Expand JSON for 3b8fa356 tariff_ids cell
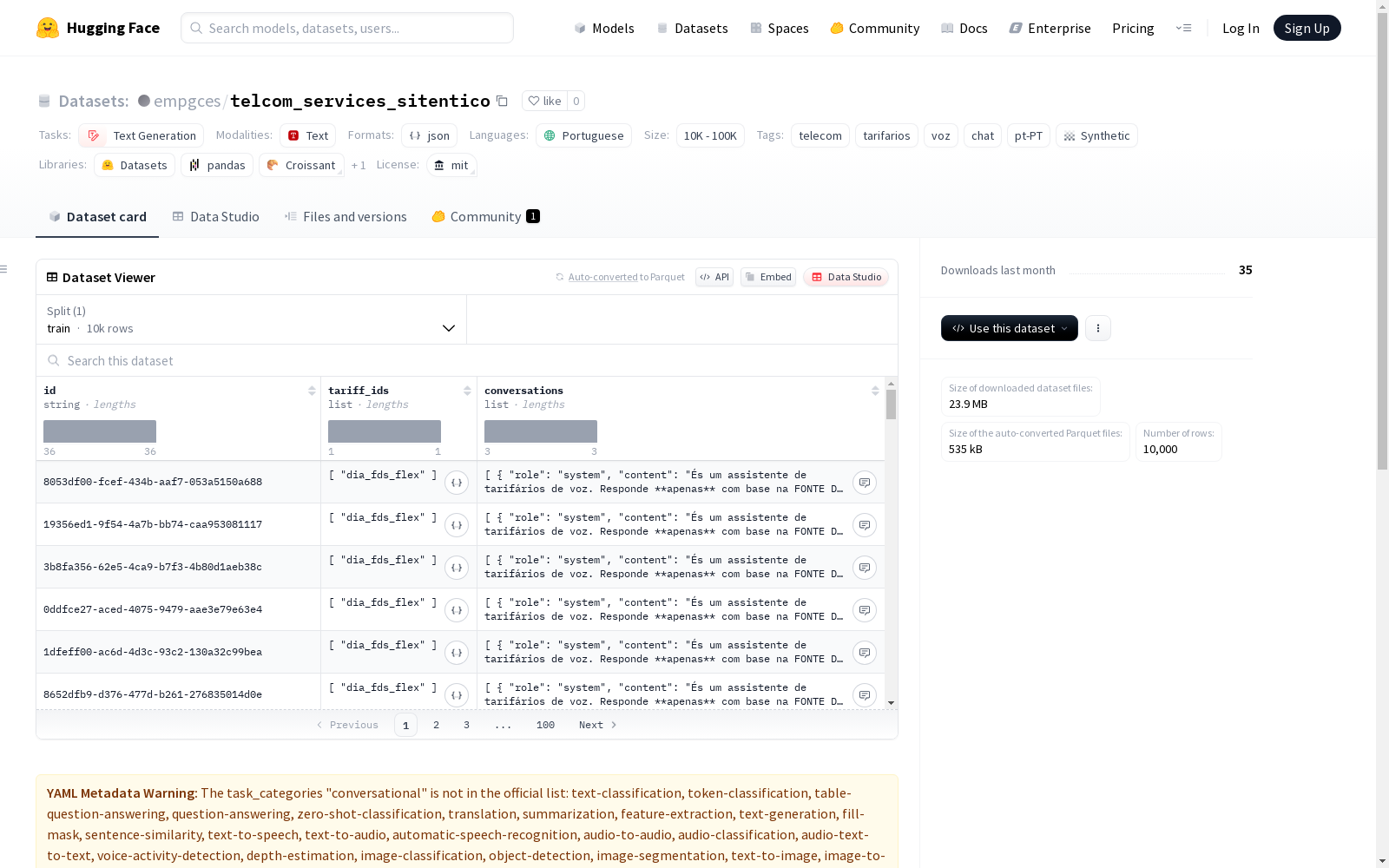Viewport: 1389px width, 868px height. coord(457,568)
